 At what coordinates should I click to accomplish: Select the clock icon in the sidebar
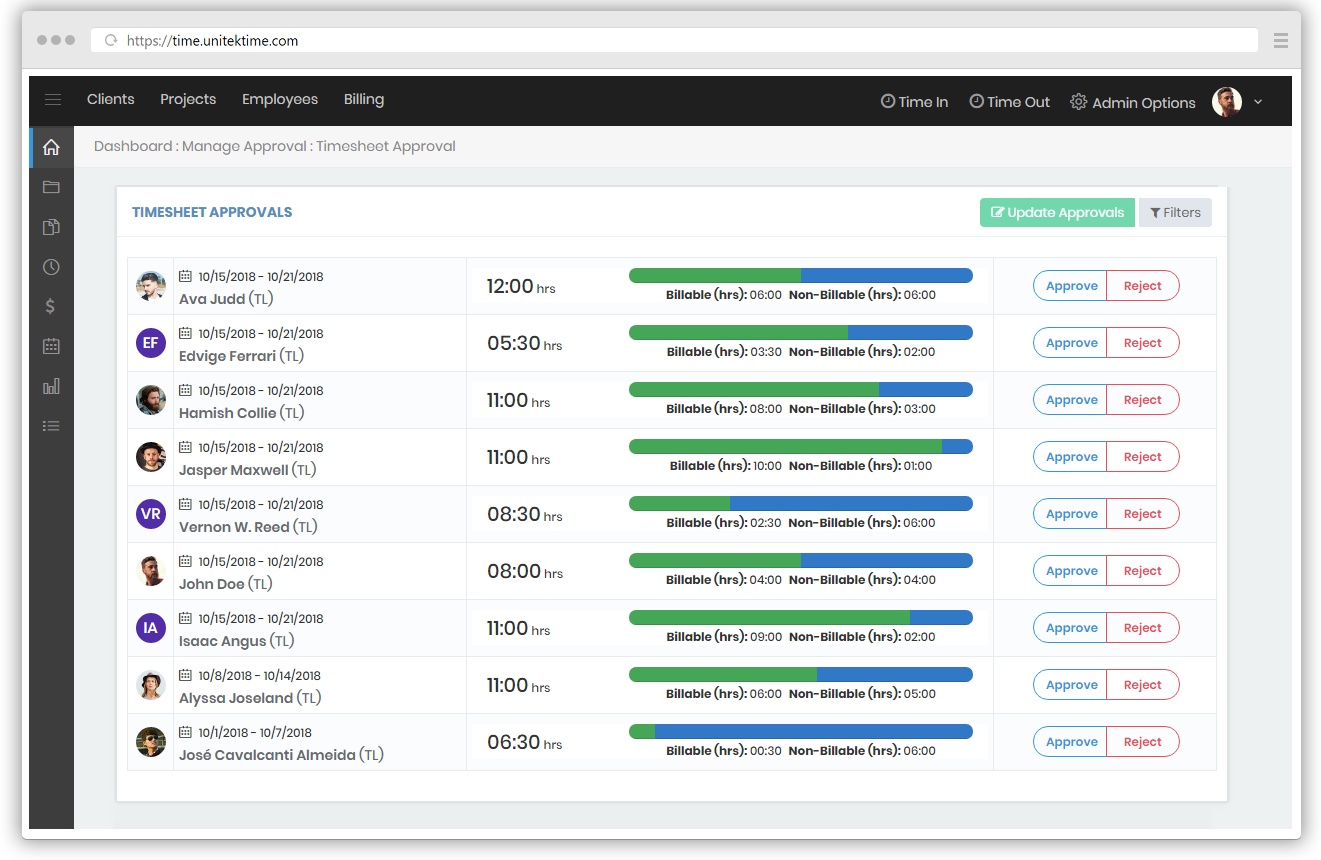51,267
